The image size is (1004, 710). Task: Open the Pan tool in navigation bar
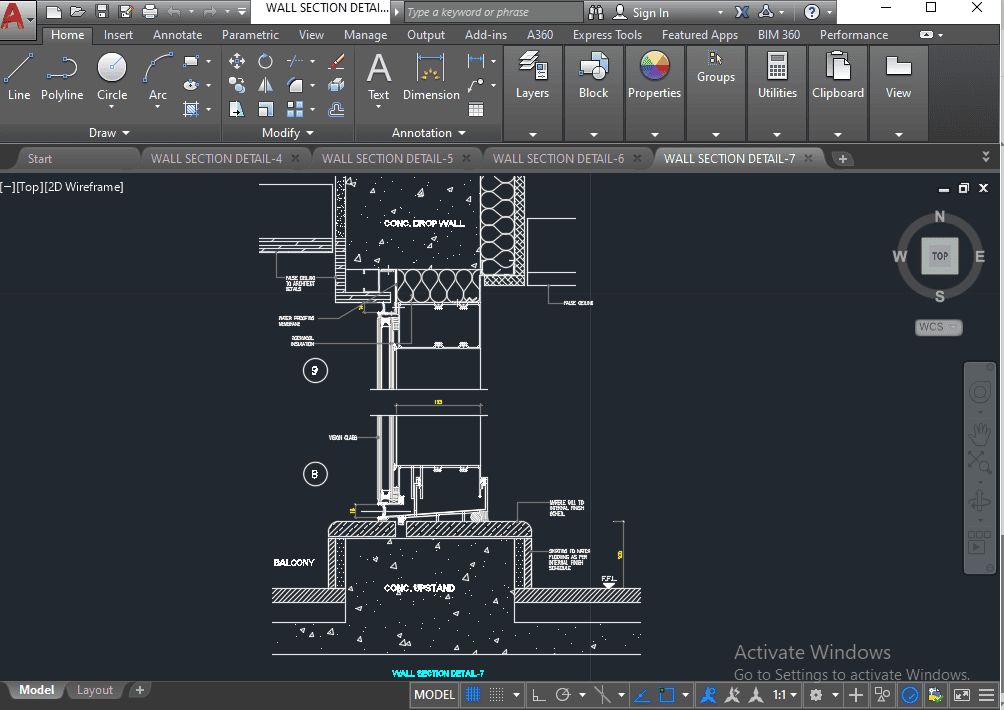(x=979, y=433)
